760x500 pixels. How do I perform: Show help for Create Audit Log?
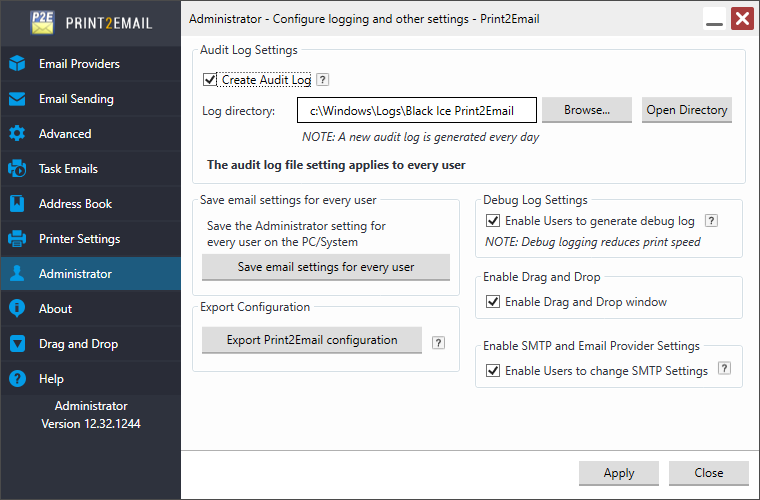click(322, 79)
